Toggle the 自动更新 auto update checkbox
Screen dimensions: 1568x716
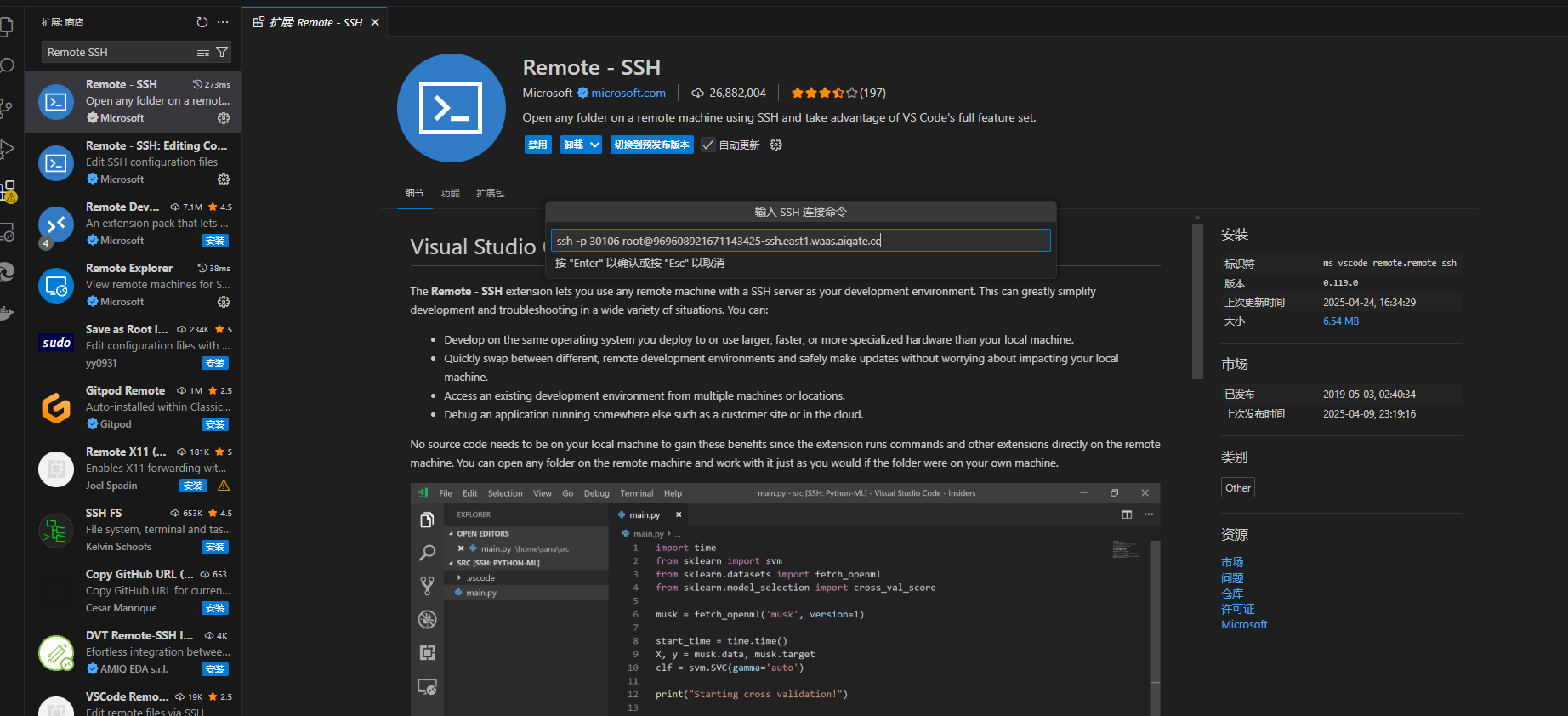pos(708,145)
